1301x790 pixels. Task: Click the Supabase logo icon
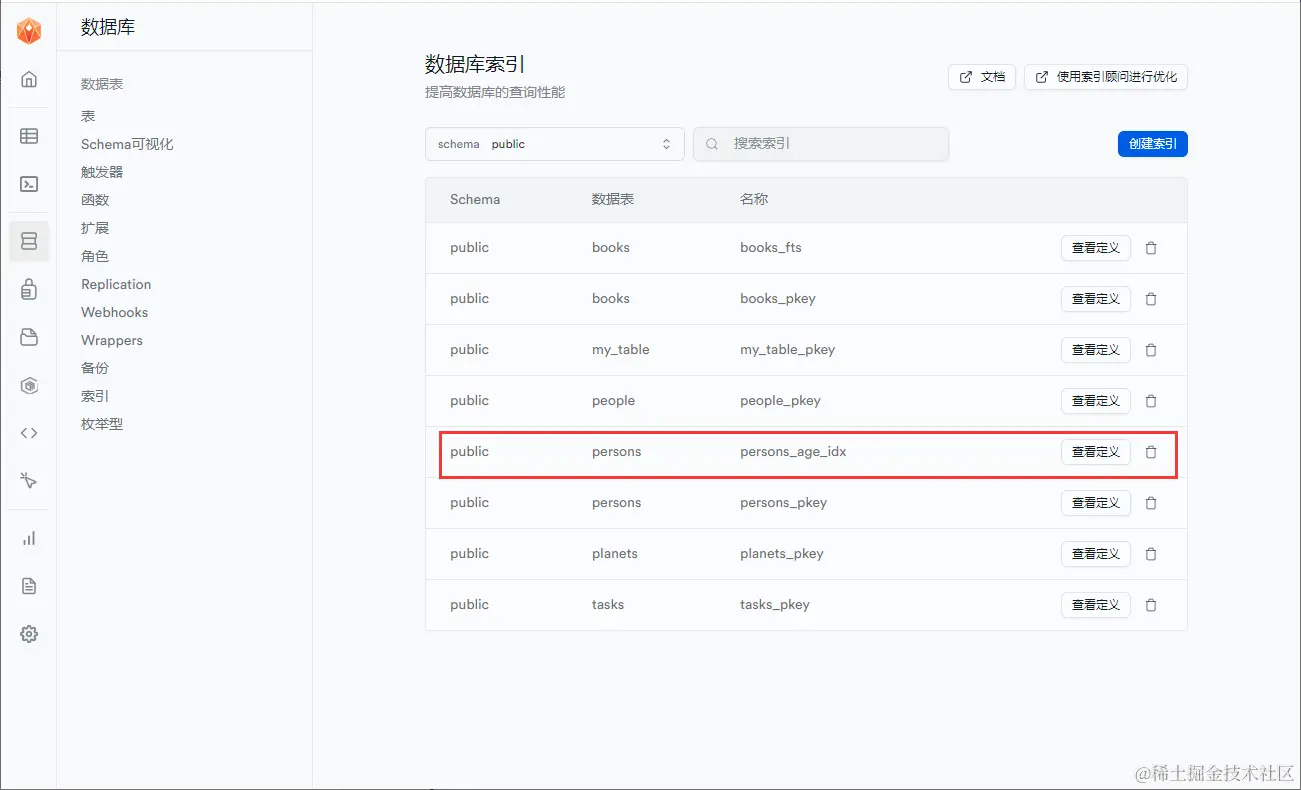[x=29, y=32]
